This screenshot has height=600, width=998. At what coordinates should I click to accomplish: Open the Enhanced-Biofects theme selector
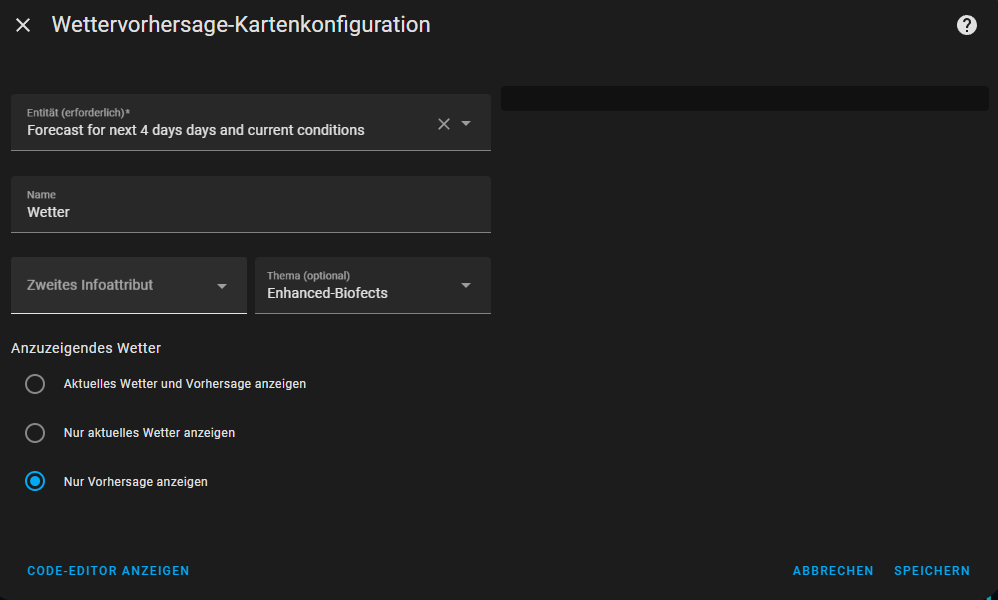[x=327, y=293]
